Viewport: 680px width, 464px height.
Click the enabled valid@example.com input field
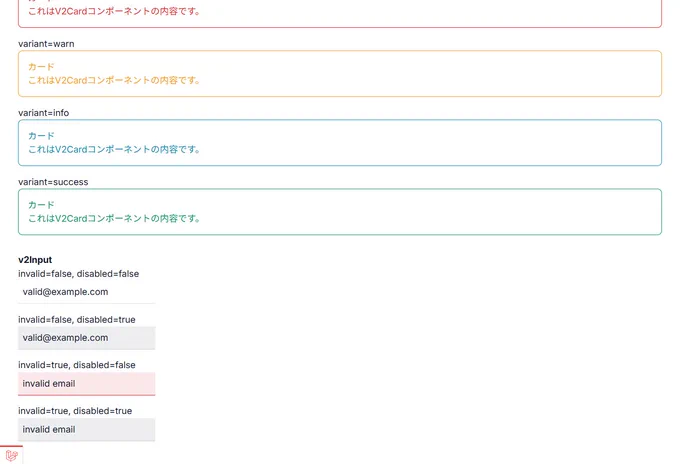click(x=86, y=292)
